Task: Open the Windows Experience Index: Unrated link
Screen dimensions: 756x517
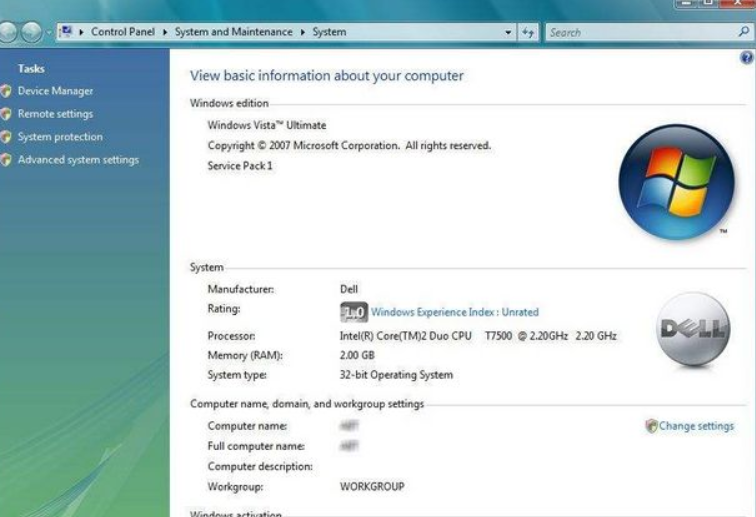Action: (454, 312)
